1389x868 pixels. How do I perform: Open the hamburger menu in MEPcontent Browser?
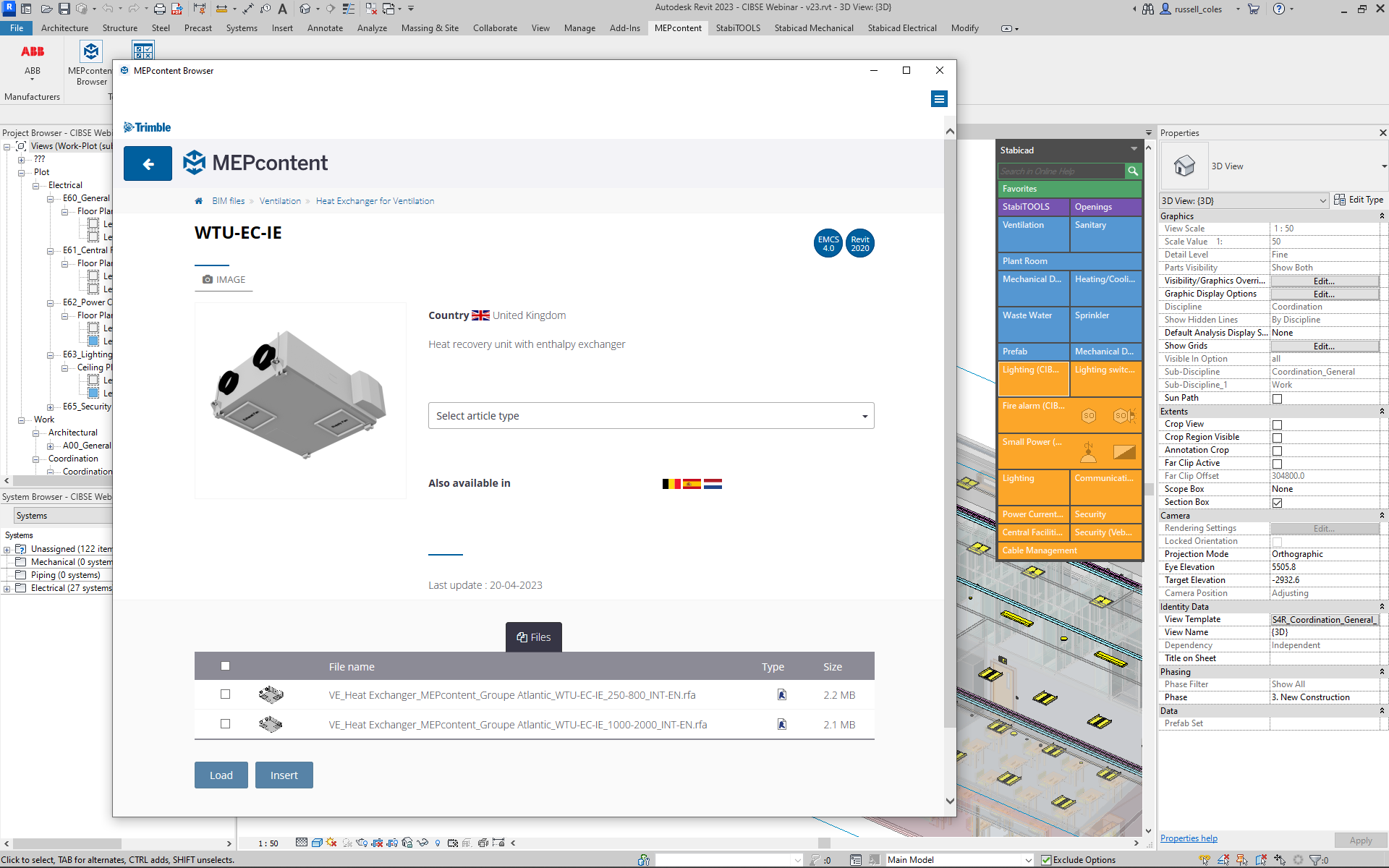coord(939,99)
